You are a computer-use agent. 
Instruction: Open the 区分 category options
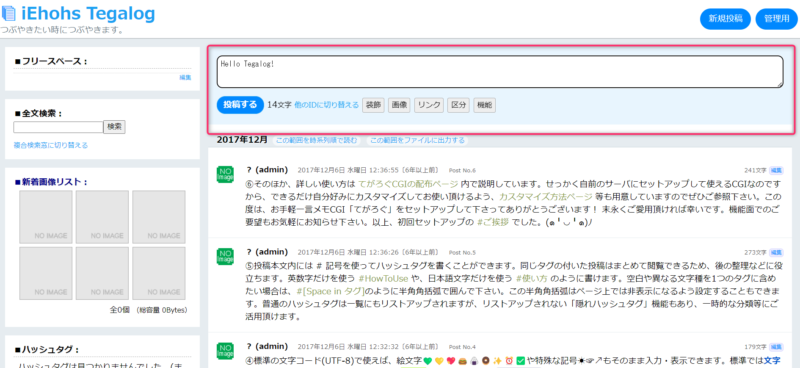point(459,105)
